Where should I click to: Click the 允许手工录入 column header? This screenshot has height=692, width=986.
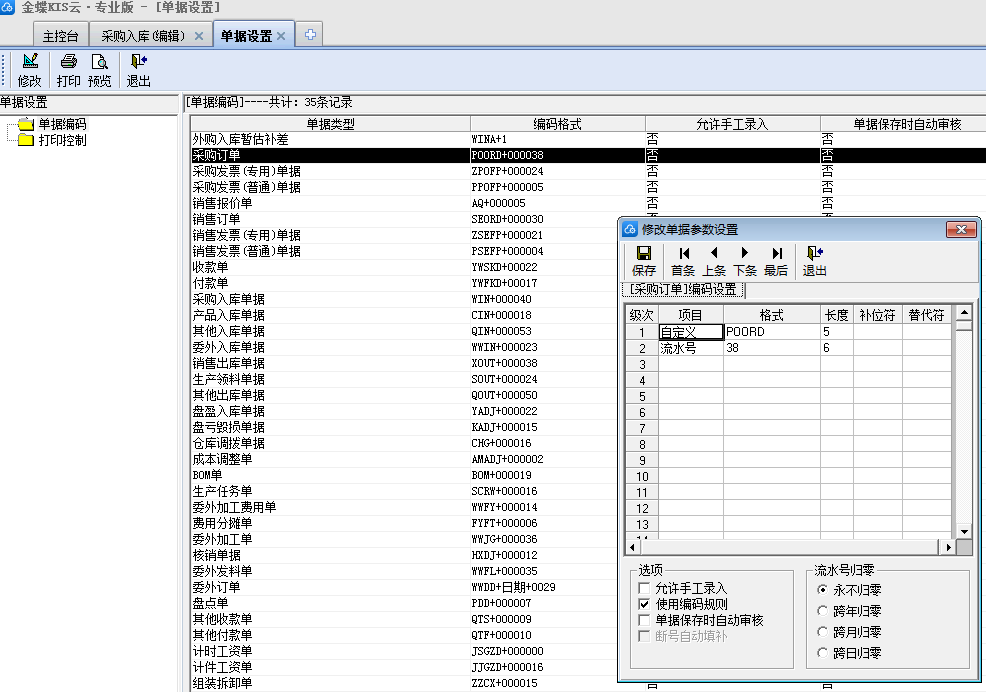tap(733, 124)
